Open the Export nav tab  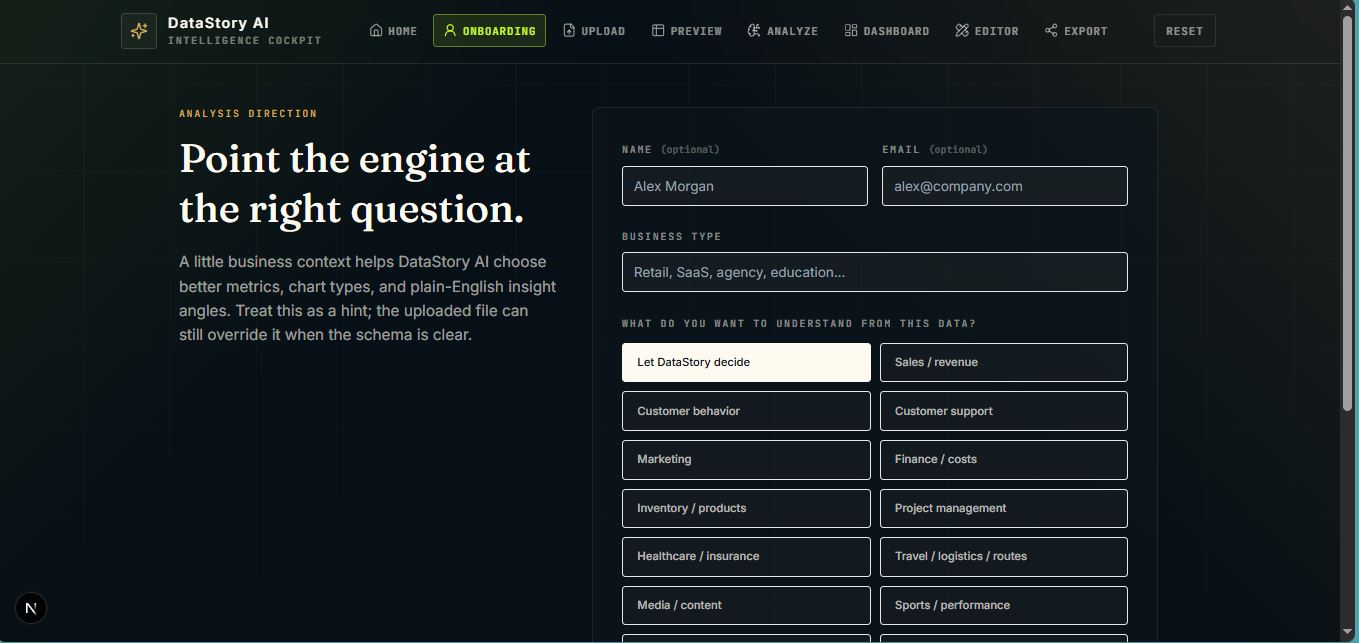(x=1076, y=31)
